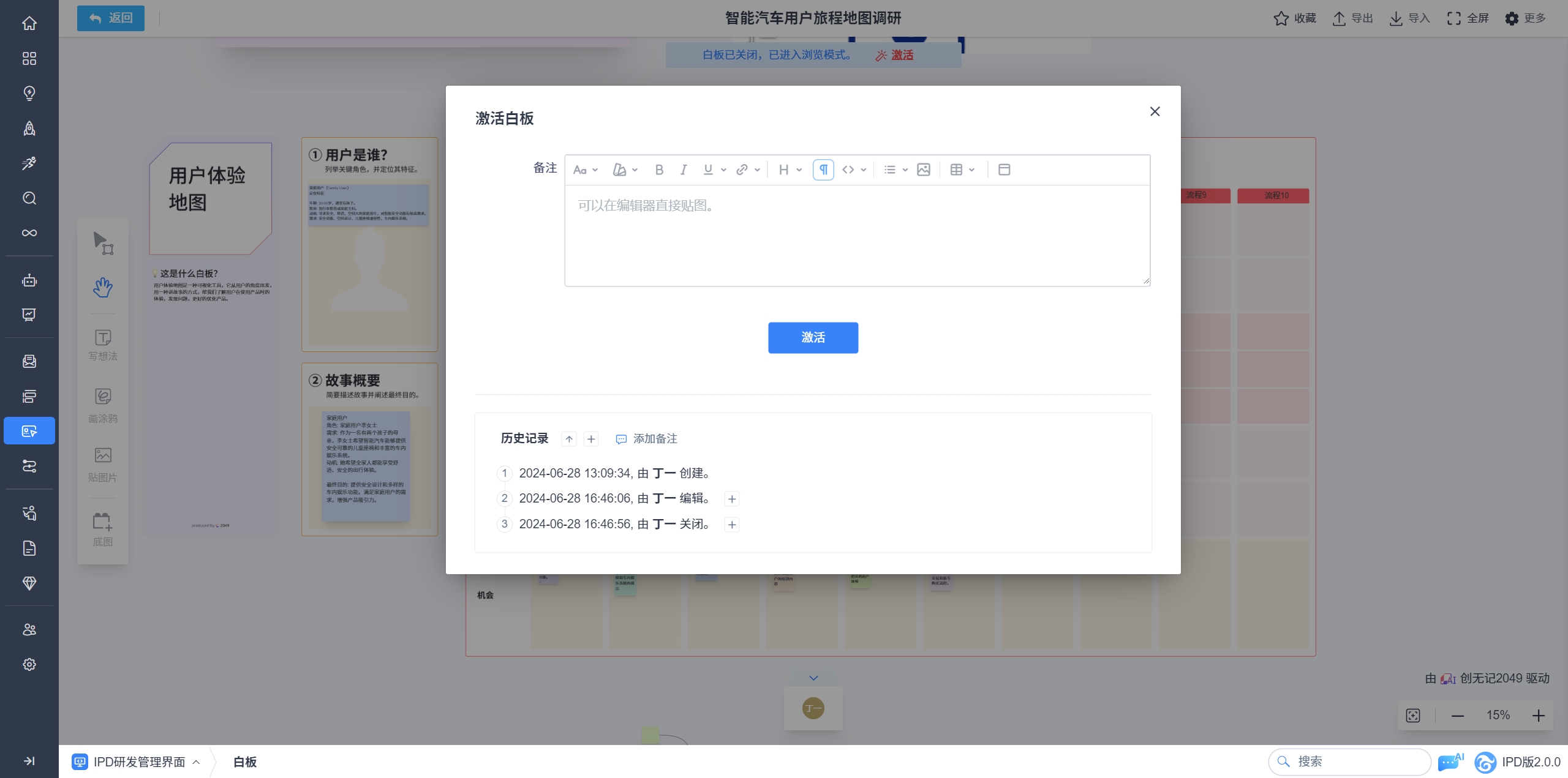Click the zoom in plus icon
Screen dimensions: 1568x778
pos(1539,716)
